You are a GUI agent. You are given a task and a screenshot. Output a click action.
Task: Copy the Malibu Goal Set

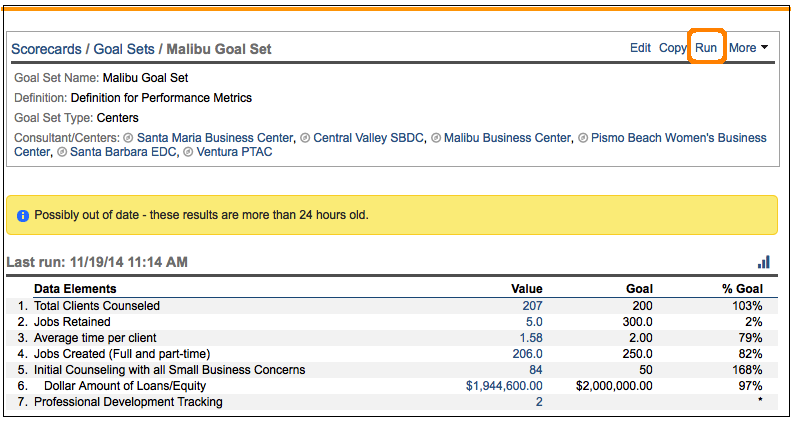coord(672,48)
